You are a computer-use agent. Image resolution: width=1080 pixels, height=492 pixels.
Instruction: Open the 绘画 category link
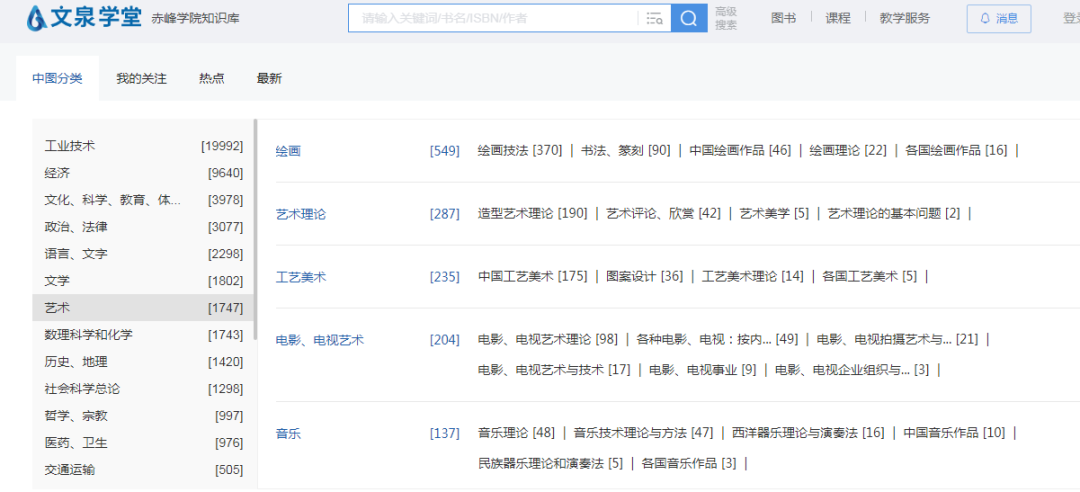(288, 151)
